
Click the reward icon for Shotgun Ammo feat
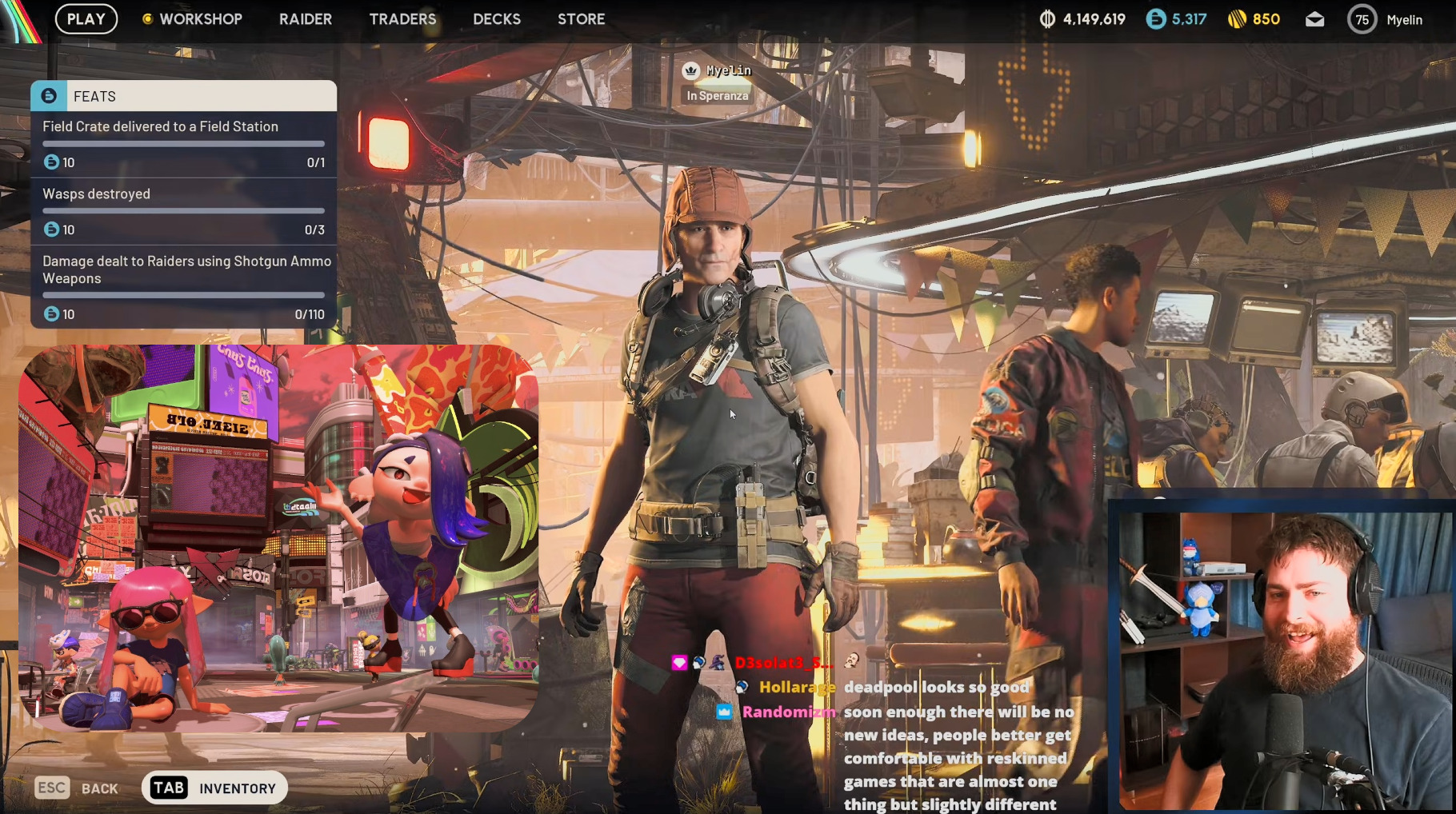(x=51, y=314)
